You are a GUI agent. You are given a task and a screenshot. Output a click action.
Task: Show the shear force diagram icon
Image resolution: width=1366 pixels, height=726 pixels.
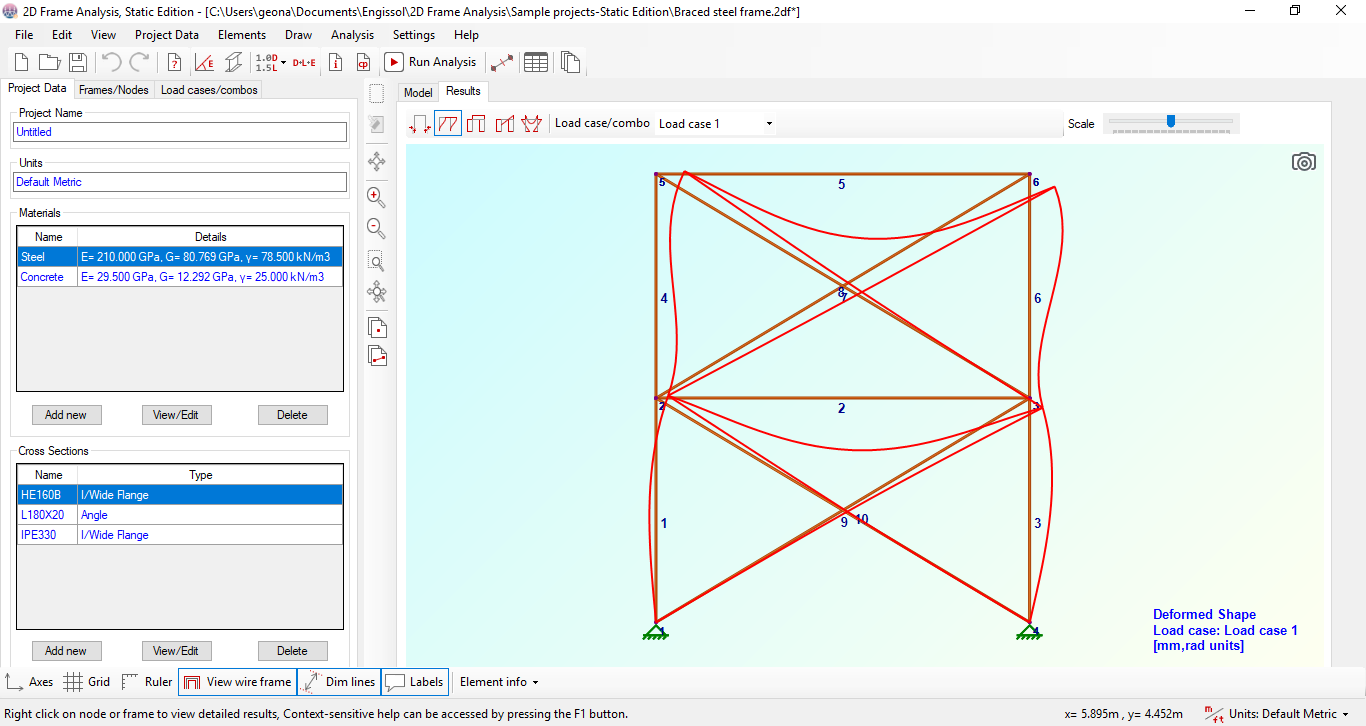[504, 124]
